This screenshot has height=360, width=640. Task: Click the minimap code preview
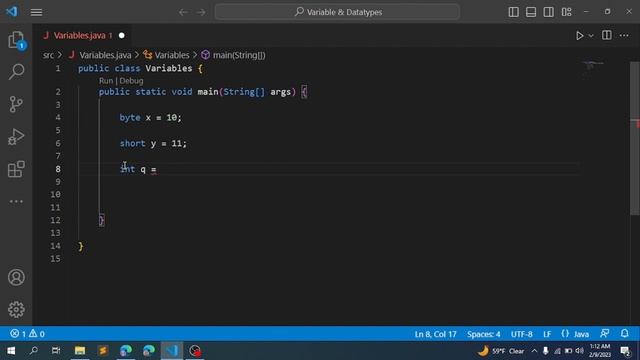(x=594, y=65)
